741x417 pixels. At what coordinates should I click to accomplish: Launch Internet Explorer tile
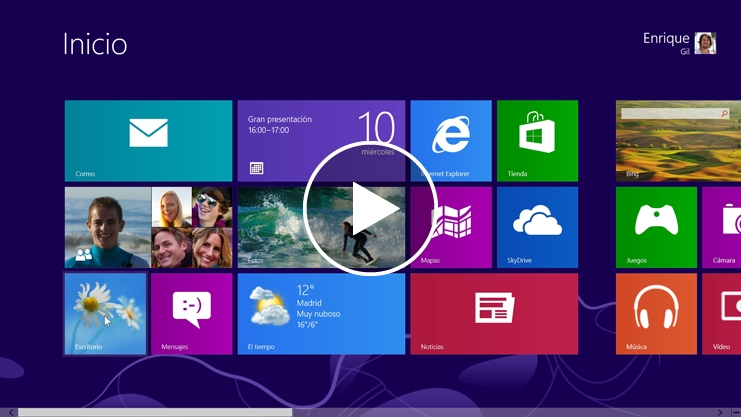(x=451, y=140)
